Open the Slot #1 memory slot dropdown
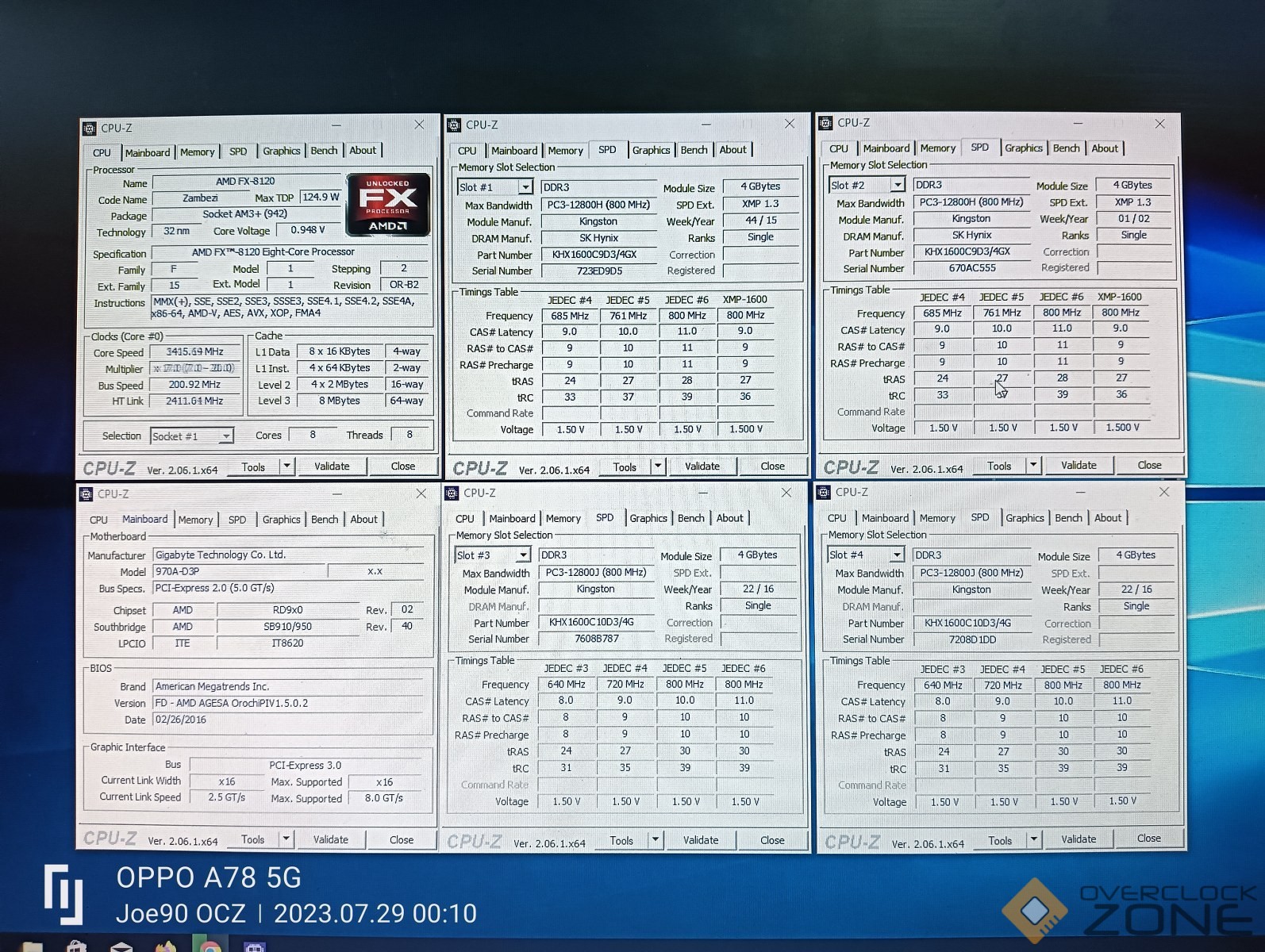 (525, 187)
